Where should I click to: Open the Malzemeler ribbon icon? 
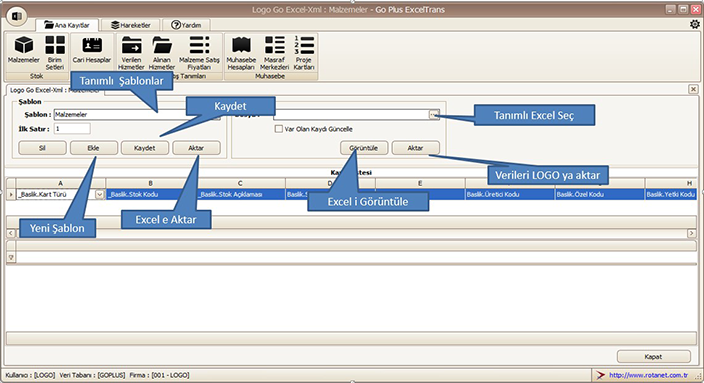pos(24,49)
